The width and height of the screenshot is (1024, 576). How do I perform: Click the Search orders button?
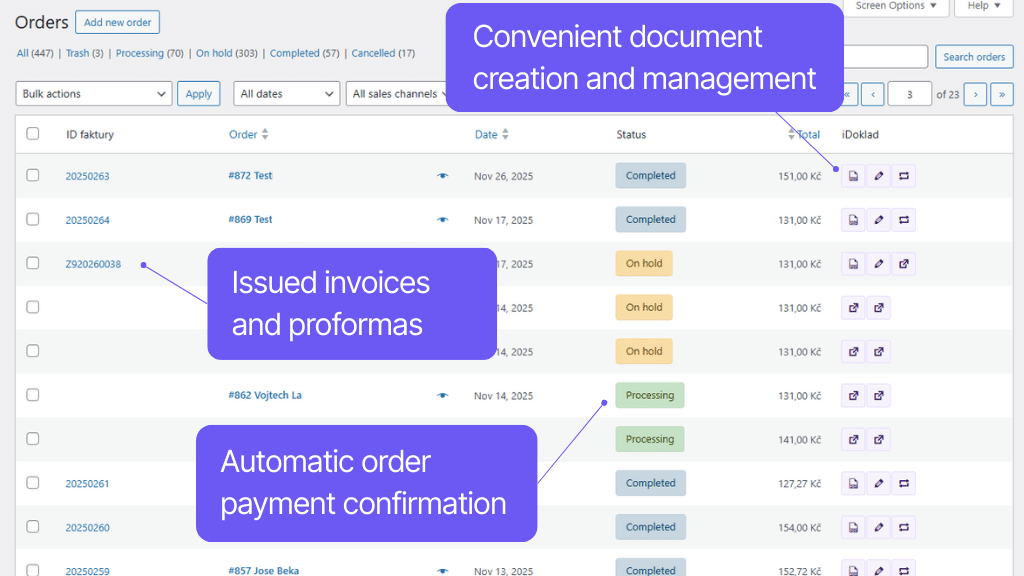pos(973,57)
